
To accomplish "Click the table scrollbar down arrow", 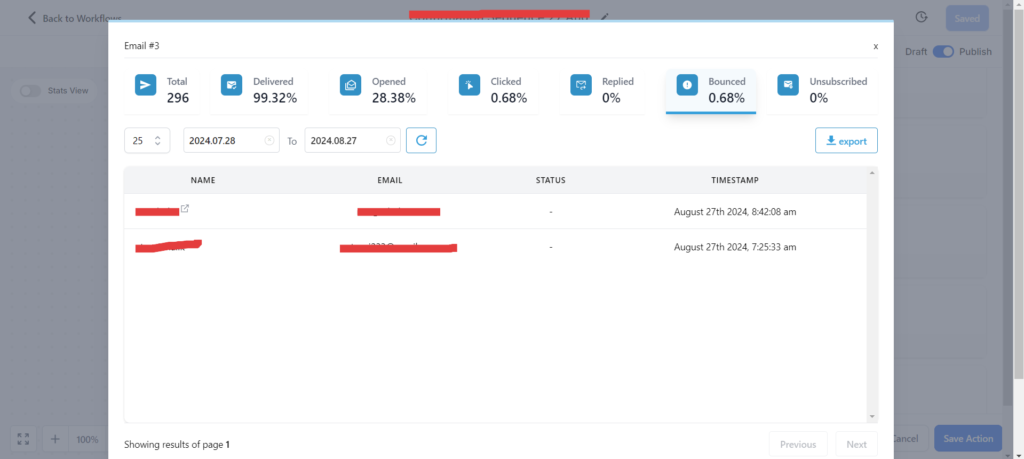I will [872, 416].
